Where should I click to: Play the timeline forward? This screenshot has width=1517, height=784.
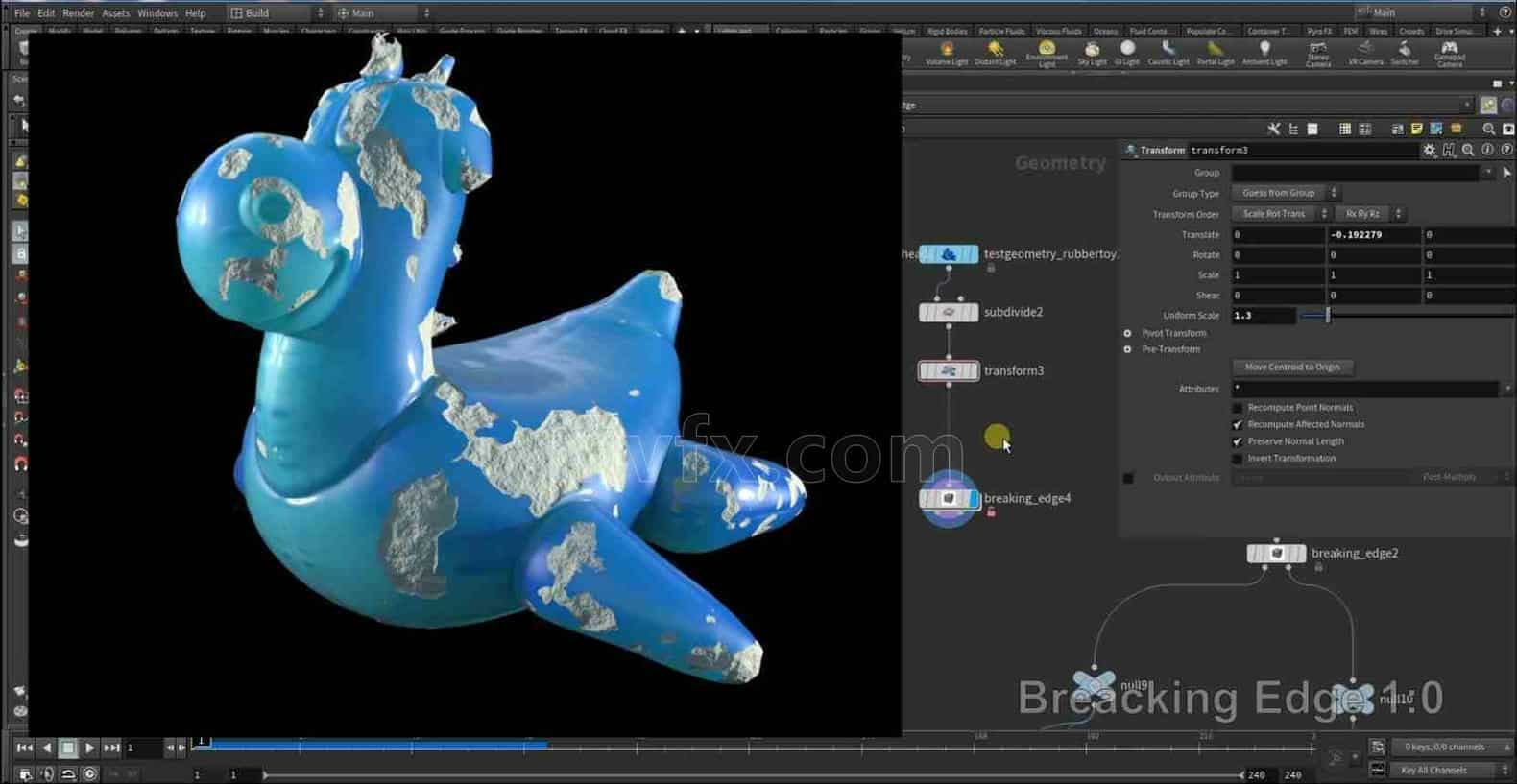click(x=89, y=748)
